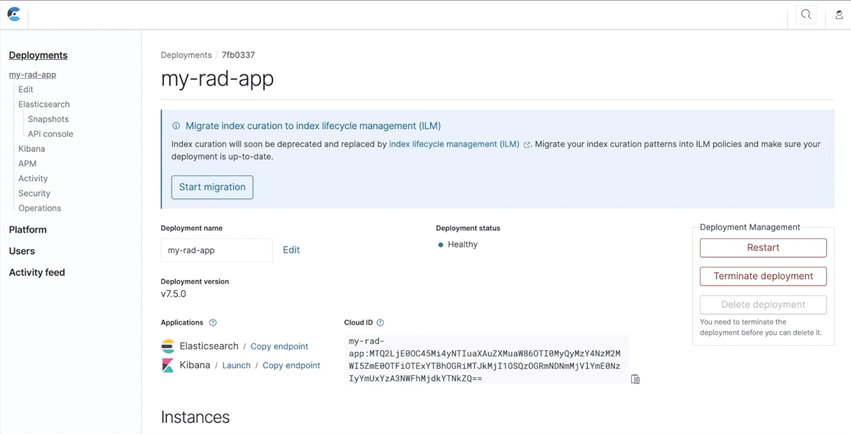Screen dimensions: 851x434
Task: Click the Delete deployment button
Action: coord(763,305)
